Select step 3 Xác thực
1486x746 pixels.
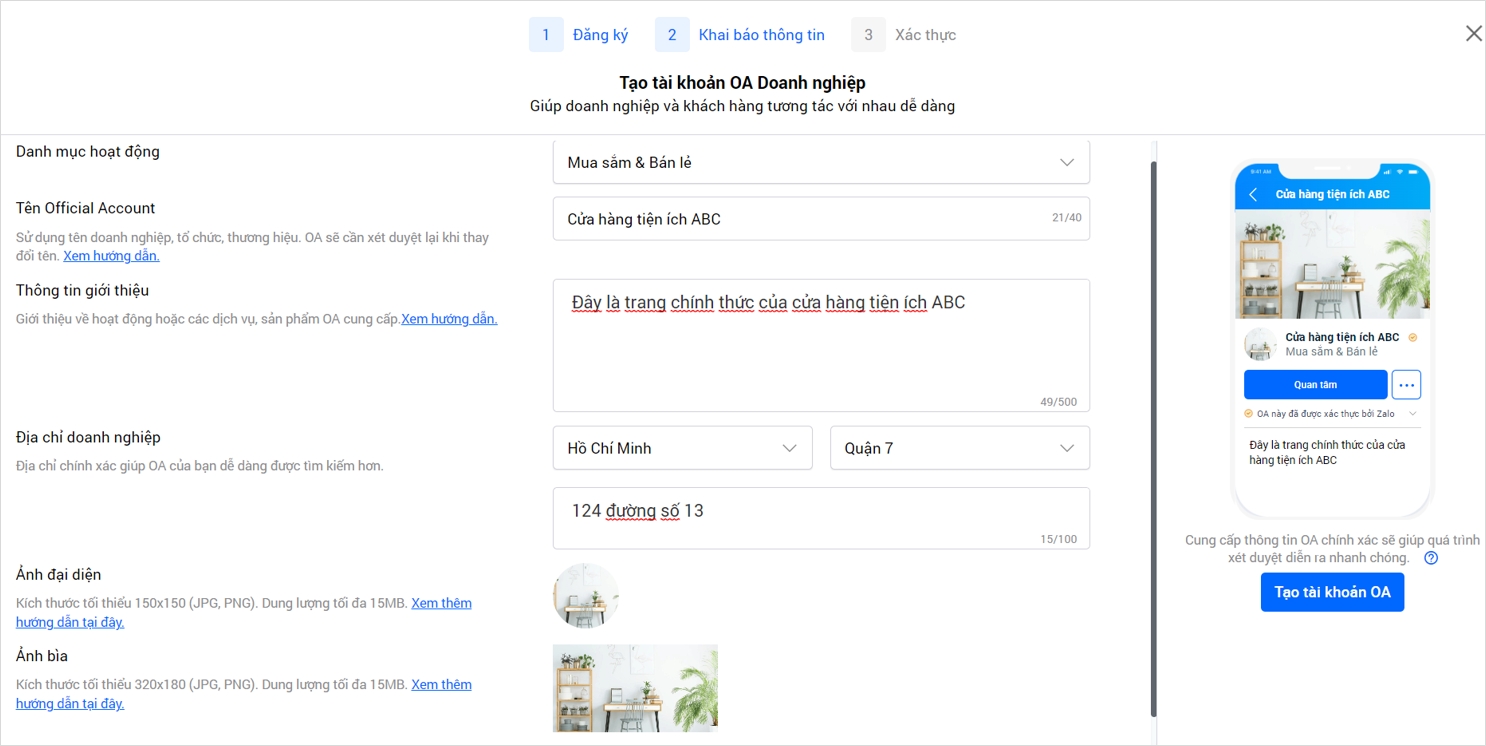click(904, 35)
